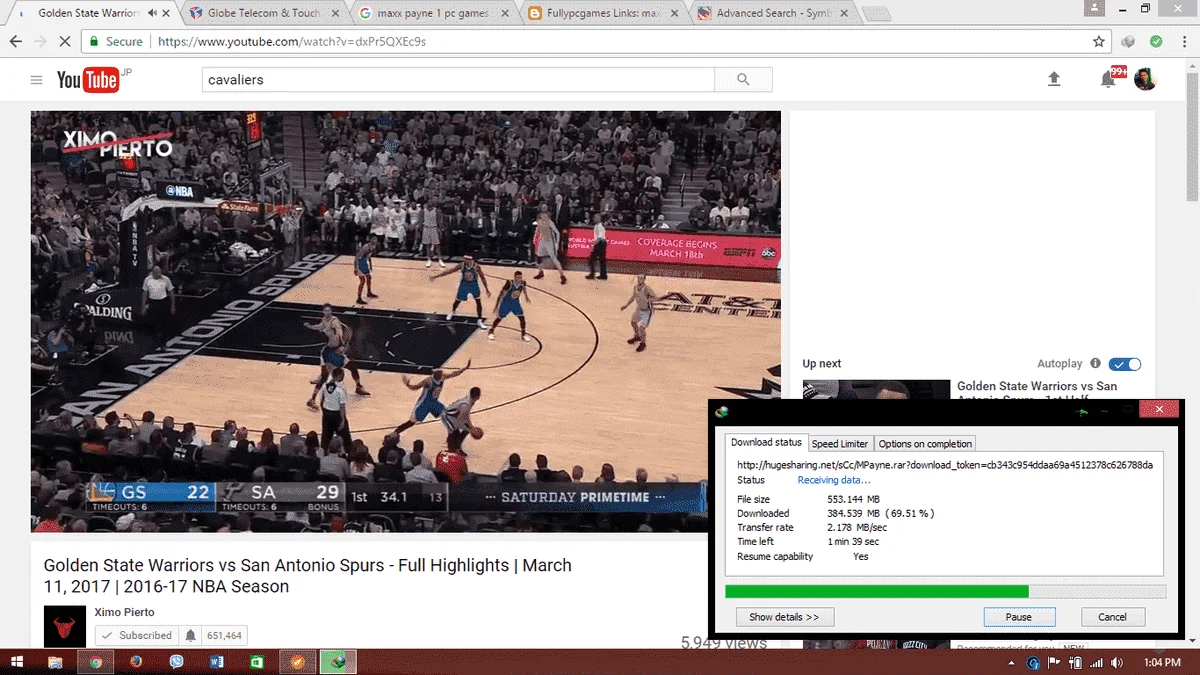The width and height of the screenshot is (1200, 675).
Task: Click the video title Golden State Warriors vs San Antonio
Action: 307,576
